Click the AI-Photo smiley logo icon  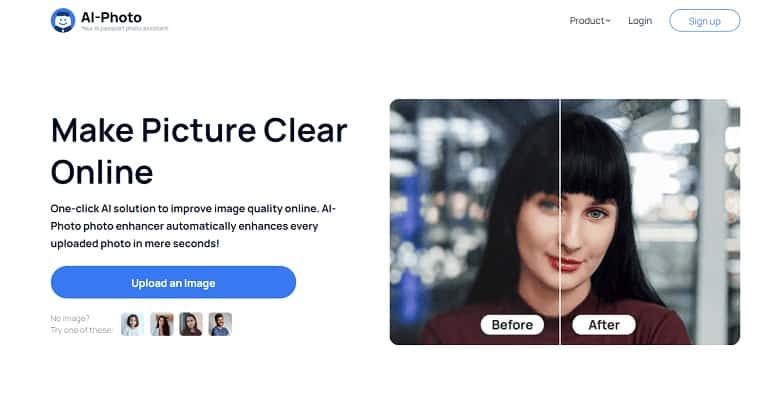pyautogui.click(x=63, y=21)
